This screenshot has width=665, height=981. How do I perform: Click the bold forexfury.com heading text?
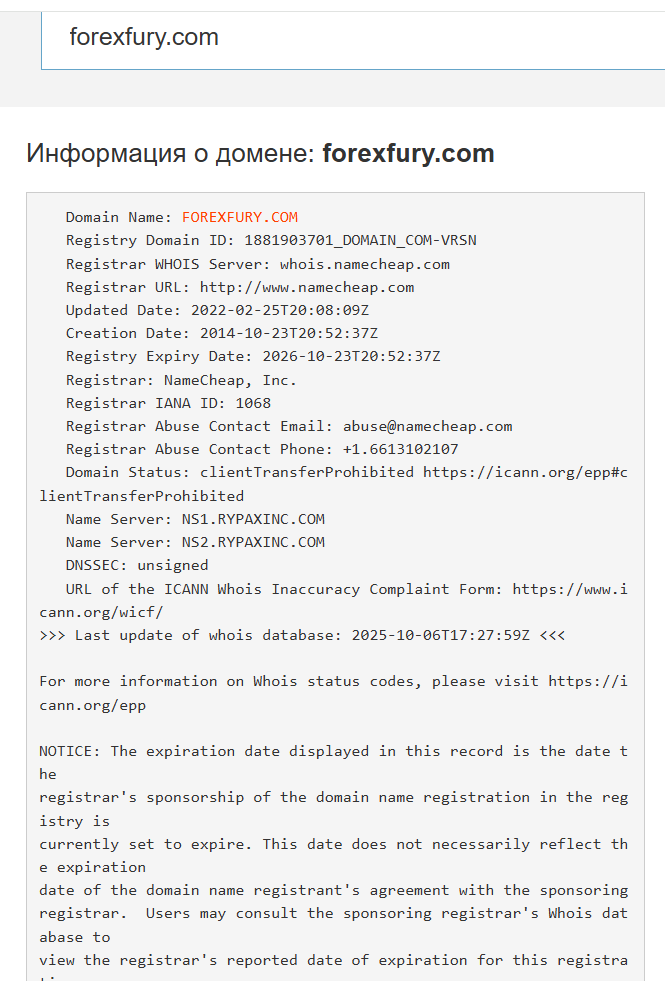pos(408,154)
